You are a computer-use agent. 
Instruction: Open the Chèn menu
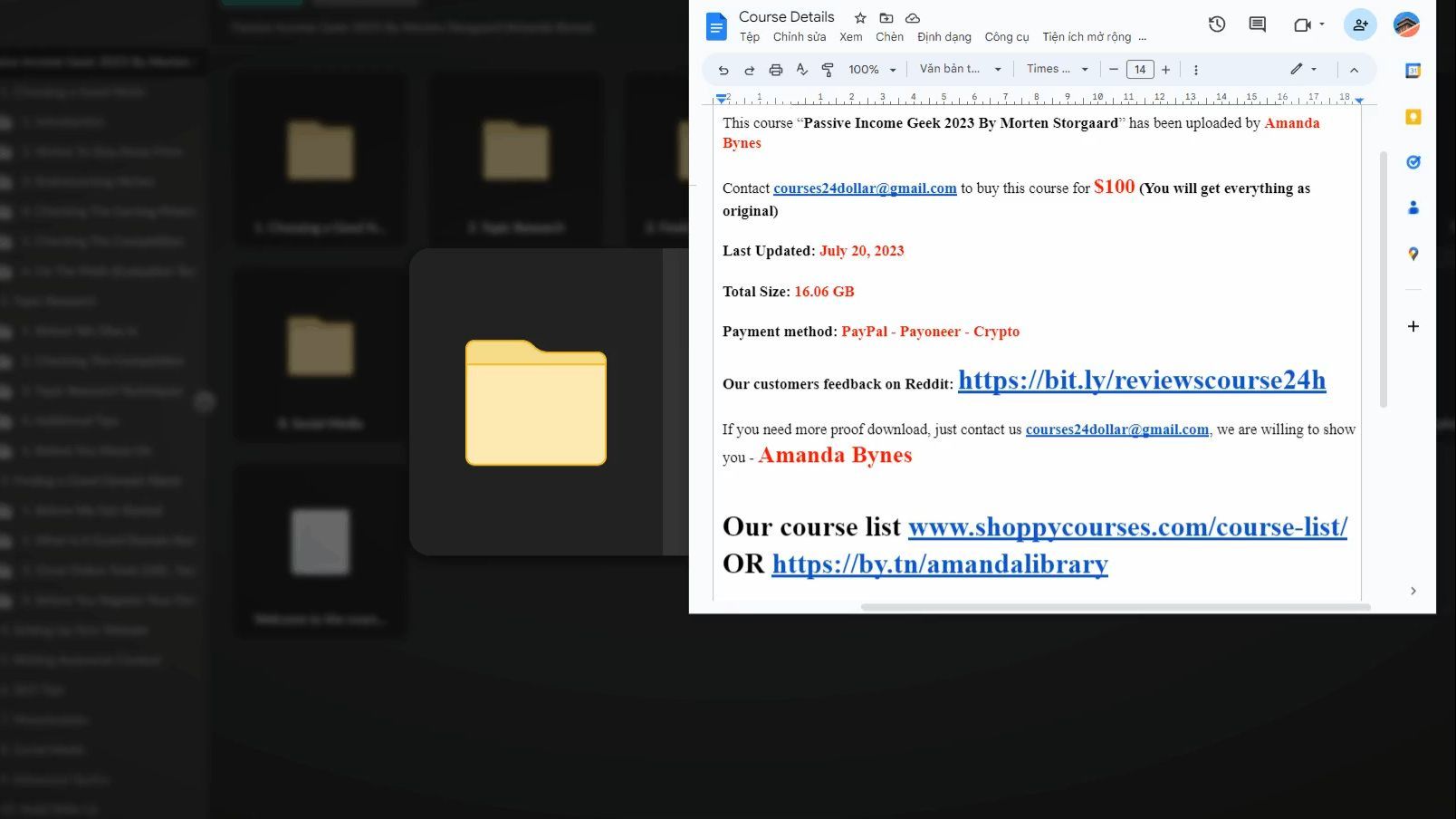[x=889, y=37]
